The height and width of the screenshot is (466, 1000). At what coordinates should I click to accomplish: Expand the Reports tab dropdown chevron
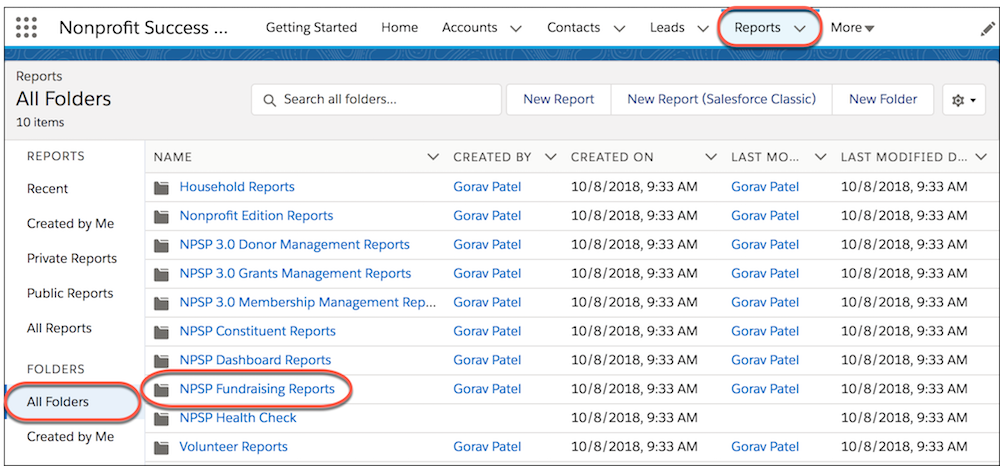point(800,29)
